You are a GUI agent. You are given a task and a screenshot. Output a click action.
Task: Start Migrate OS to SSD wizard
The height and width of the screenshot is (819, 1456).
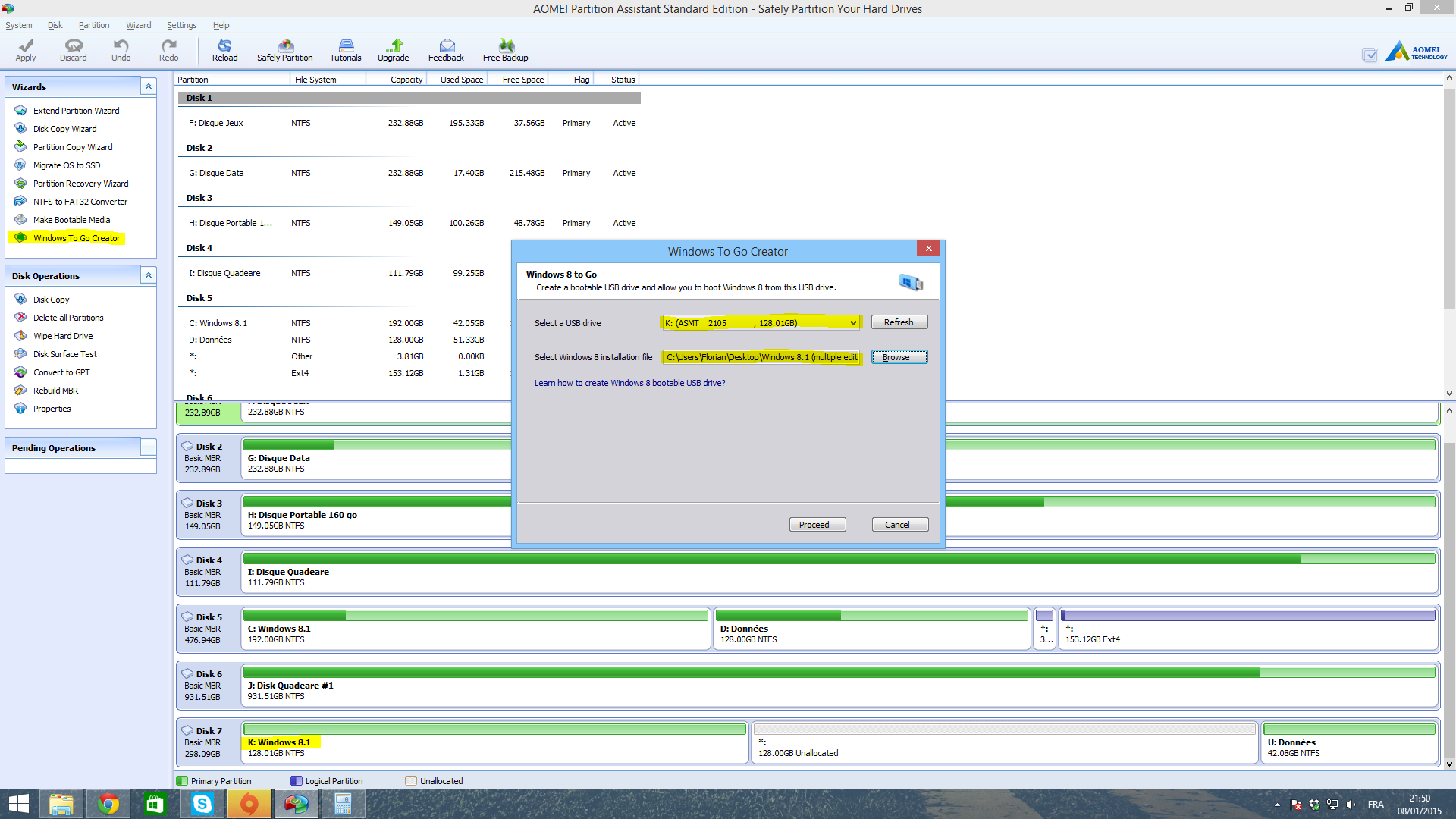(x=67, y=165)
